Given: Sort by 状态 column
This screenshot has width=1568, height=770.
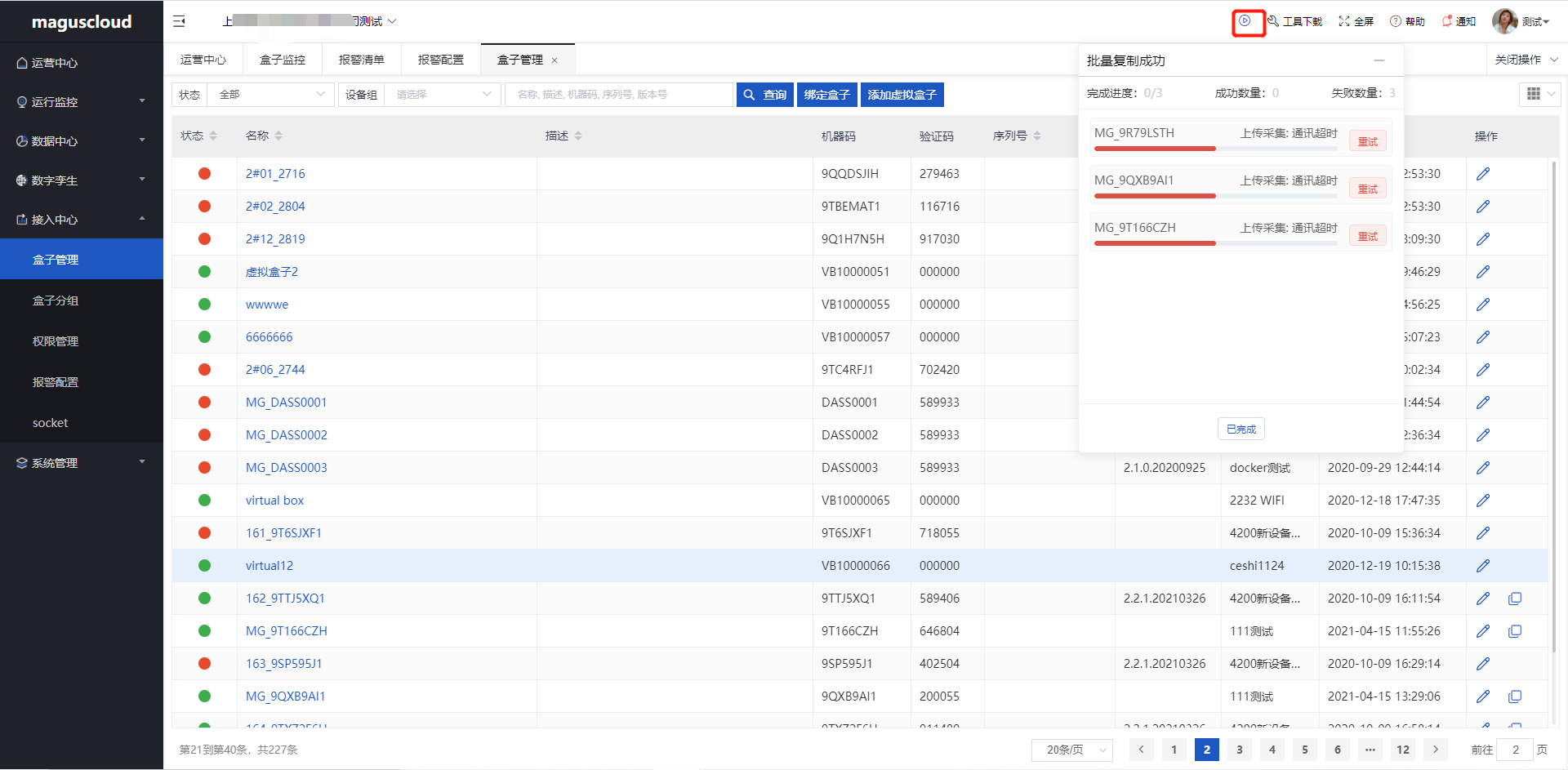Looking at the screenshot, I should click(x=213, y=136).
